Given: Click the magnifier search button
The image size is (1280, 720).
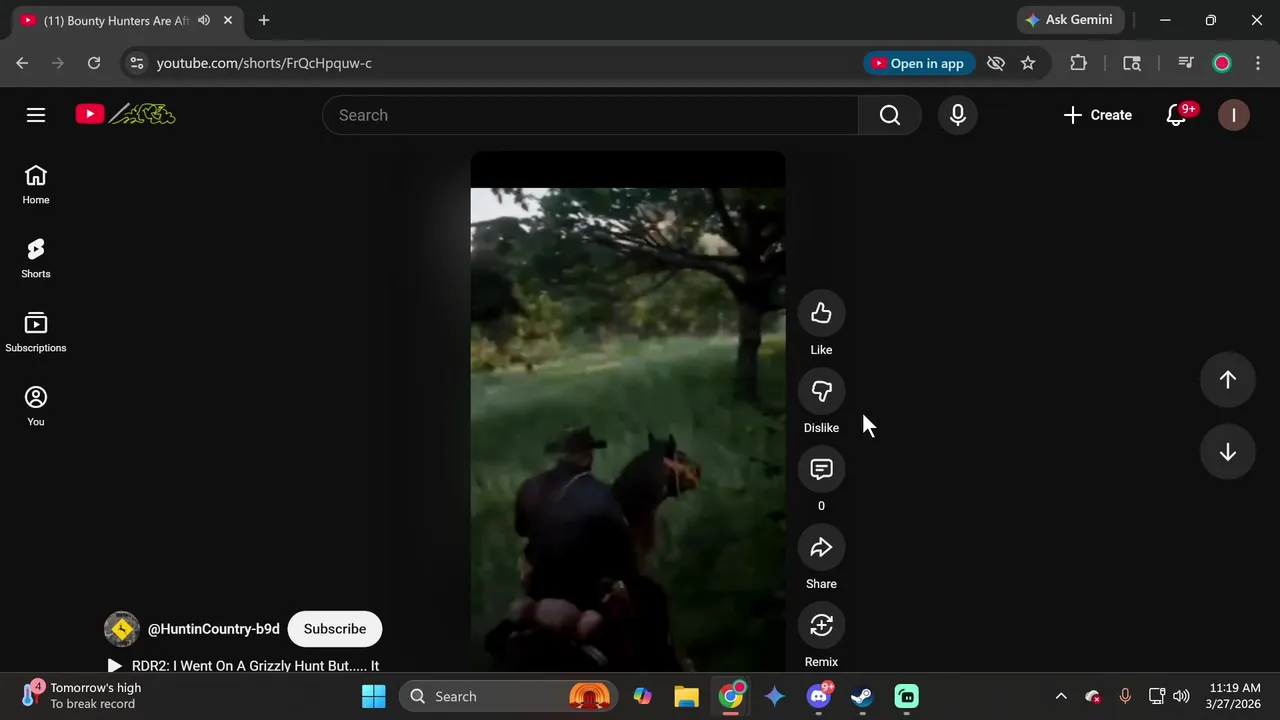Looking at the screenshot, I should [x=890, y=115].
